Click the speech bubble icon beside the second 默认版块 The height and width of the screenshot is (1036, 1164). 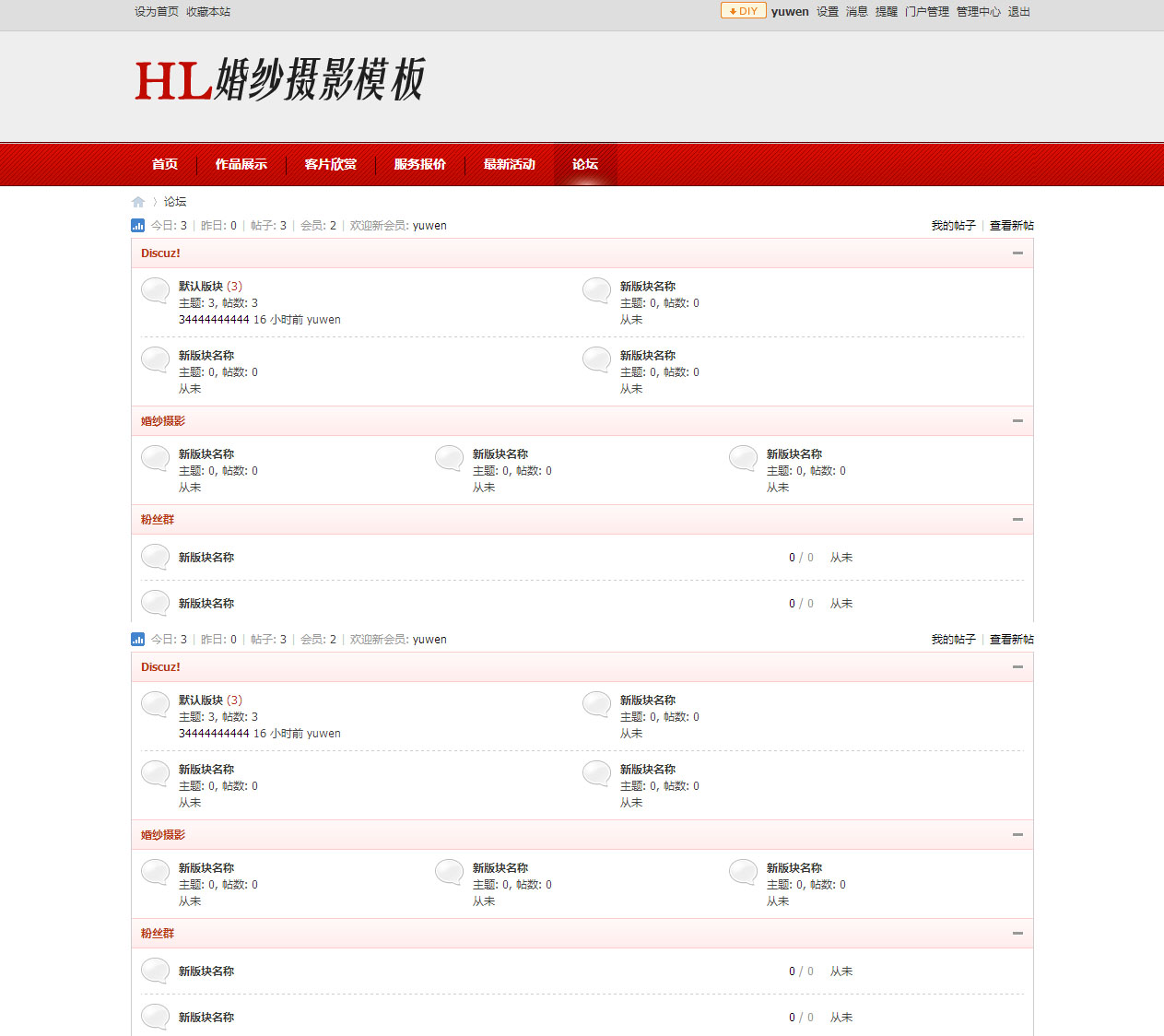coord(155,705)
